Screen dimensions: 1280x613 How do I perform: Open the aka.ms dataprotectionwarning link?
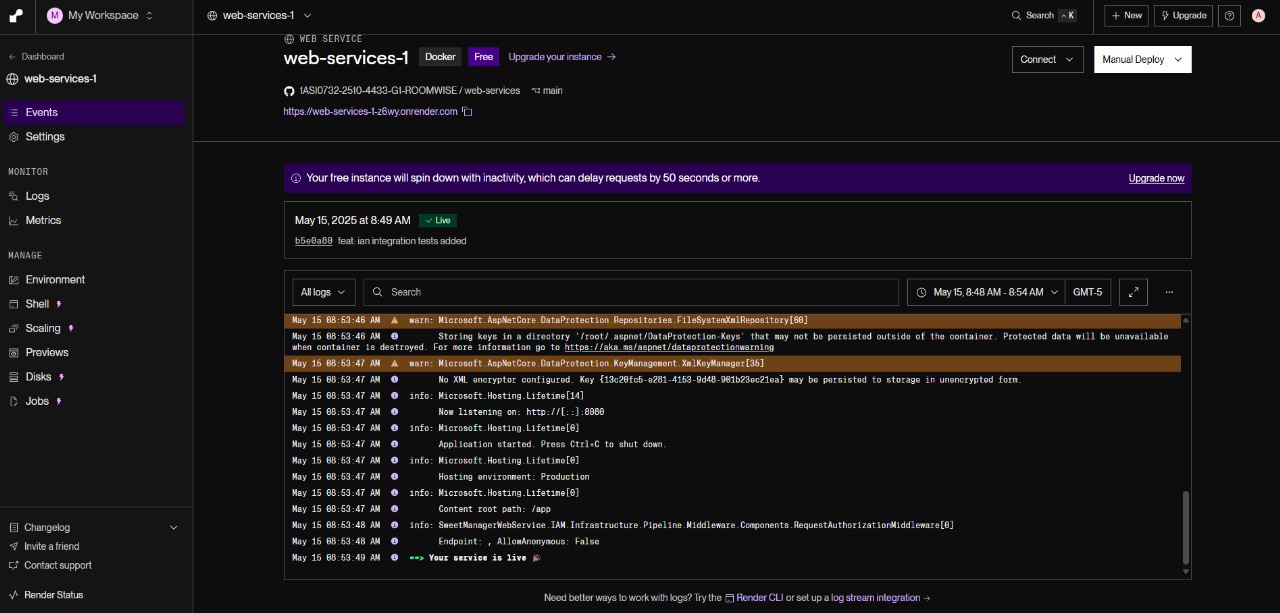669,347
